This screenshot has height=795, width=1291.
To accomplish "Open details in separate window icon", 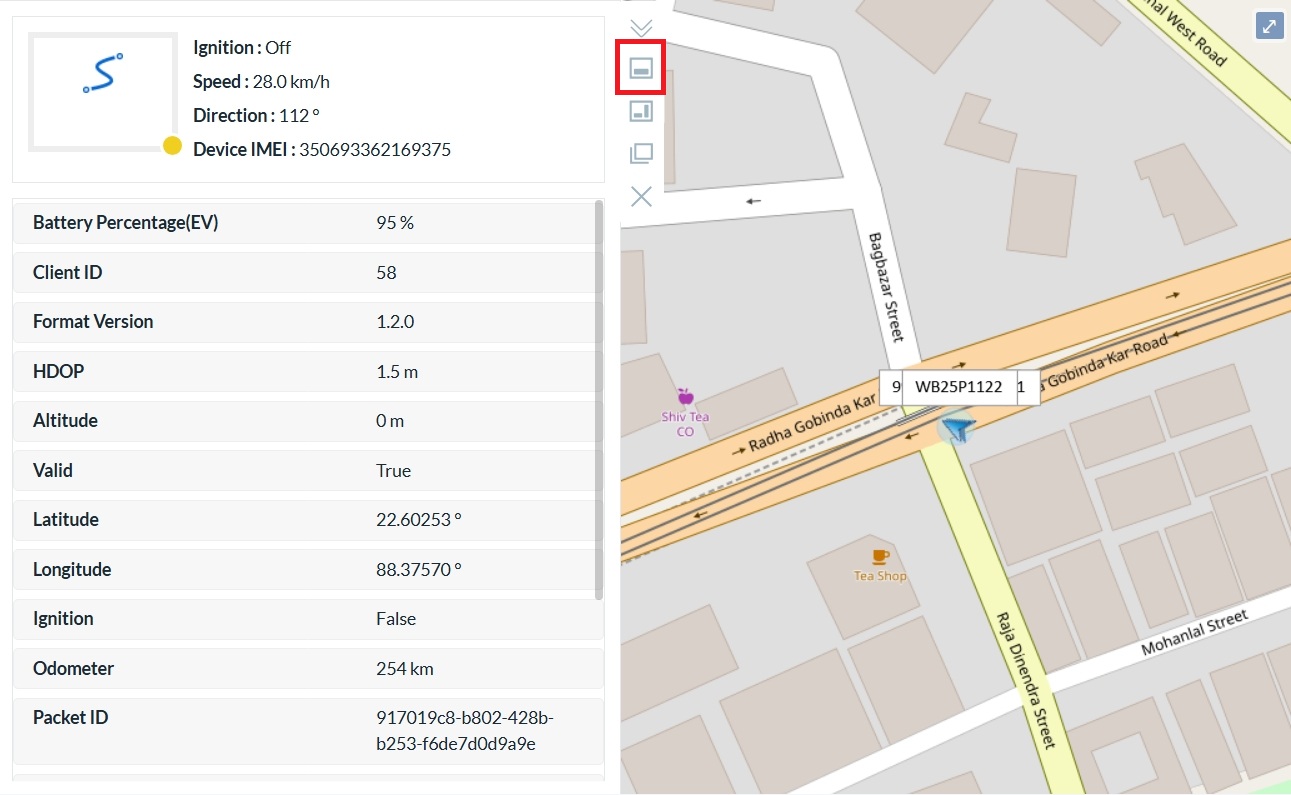I will [641, 154].
